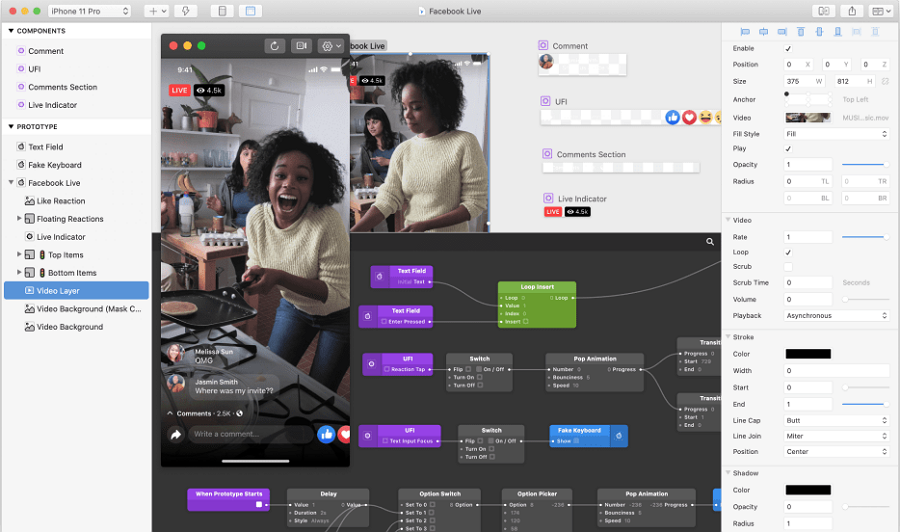Toggle Insert checkbox on Loop Insert patch
This screenshot has width=900, height=532.
coord(526,321)
